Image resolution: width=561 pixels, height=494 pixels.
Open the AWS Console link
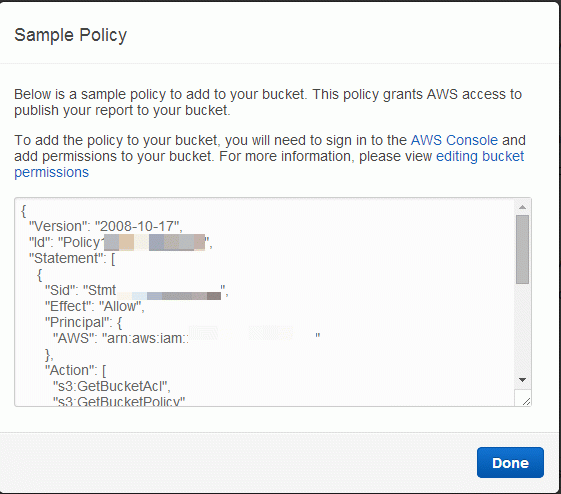pos(454,140)
